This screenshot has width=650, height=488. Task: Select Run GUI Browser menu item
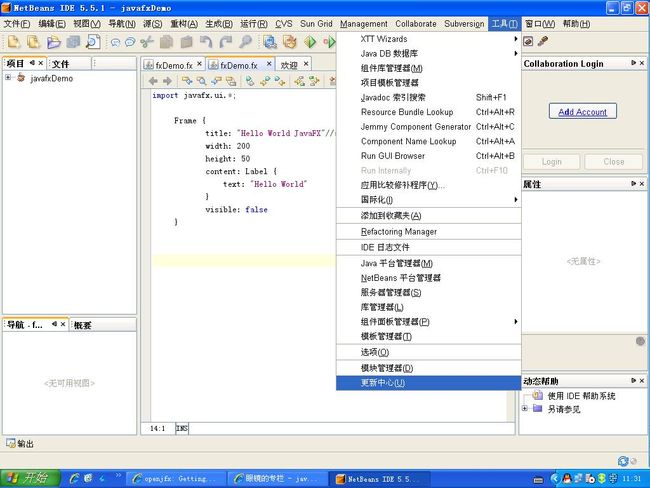tap(428, 156)
